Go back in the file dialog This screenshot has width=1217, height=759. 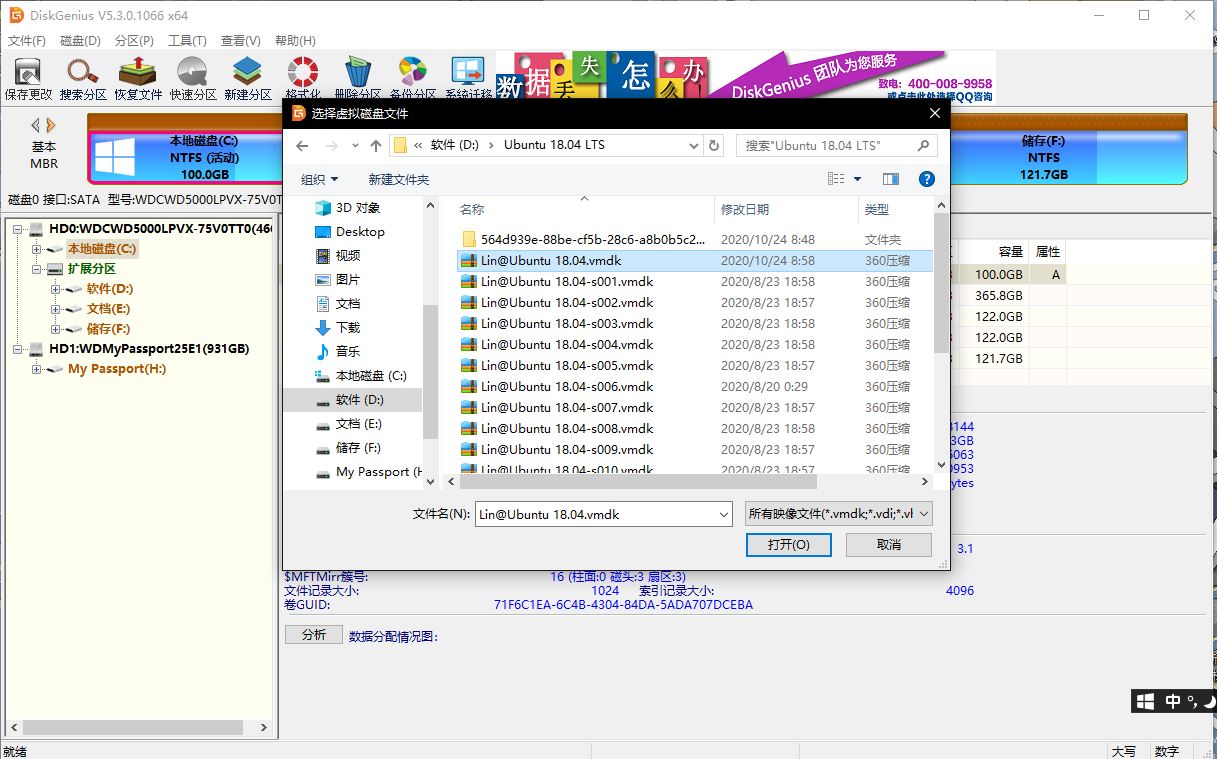click(x=303, y=146)
